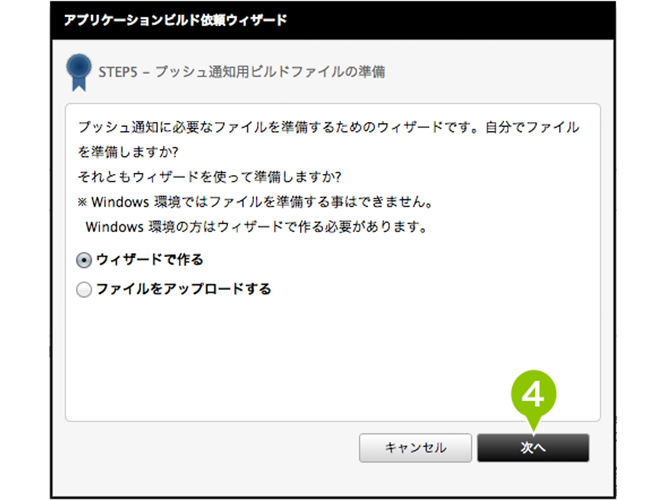This screenshot has height=500, width=667.
Task: Click the blue ribbon badge icon beside STEP5
Action: coord(79,72)
